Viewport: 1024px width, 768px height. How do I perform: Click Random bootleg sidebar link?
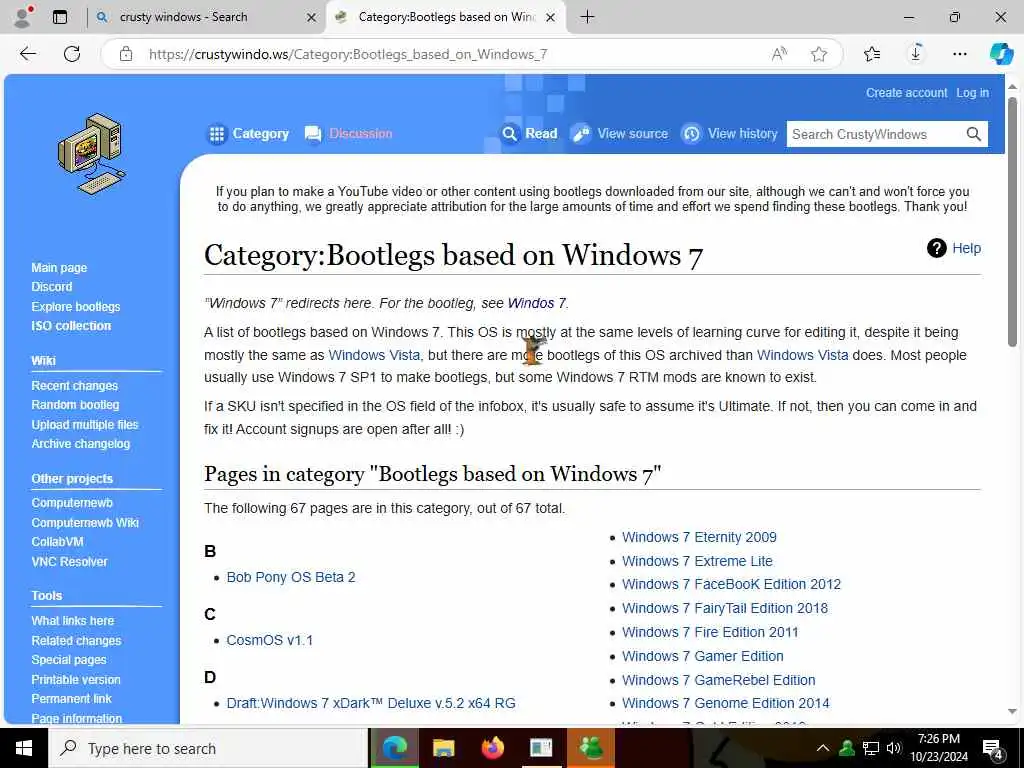75,405
